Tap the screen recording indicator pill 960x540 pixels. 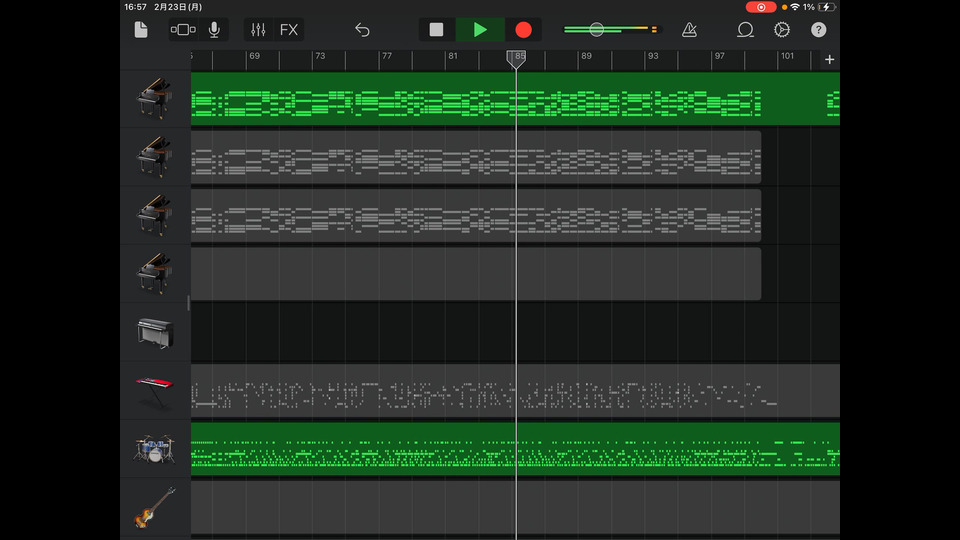coord(761,7)
